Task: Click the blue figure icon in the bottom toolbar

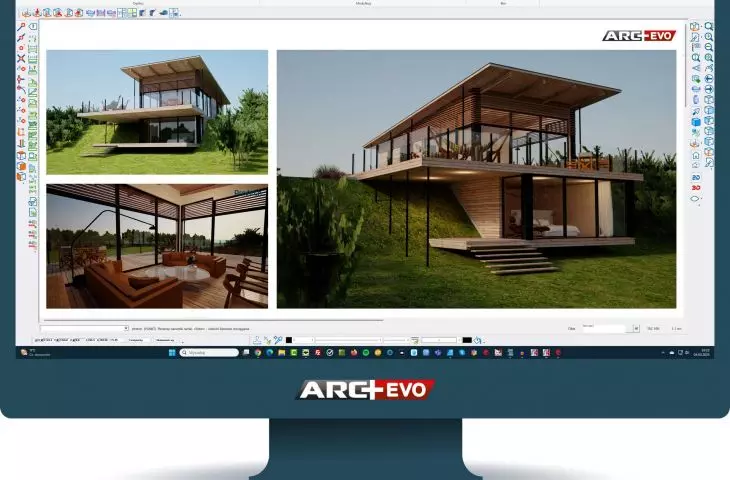Action: [x=257, y=340]
